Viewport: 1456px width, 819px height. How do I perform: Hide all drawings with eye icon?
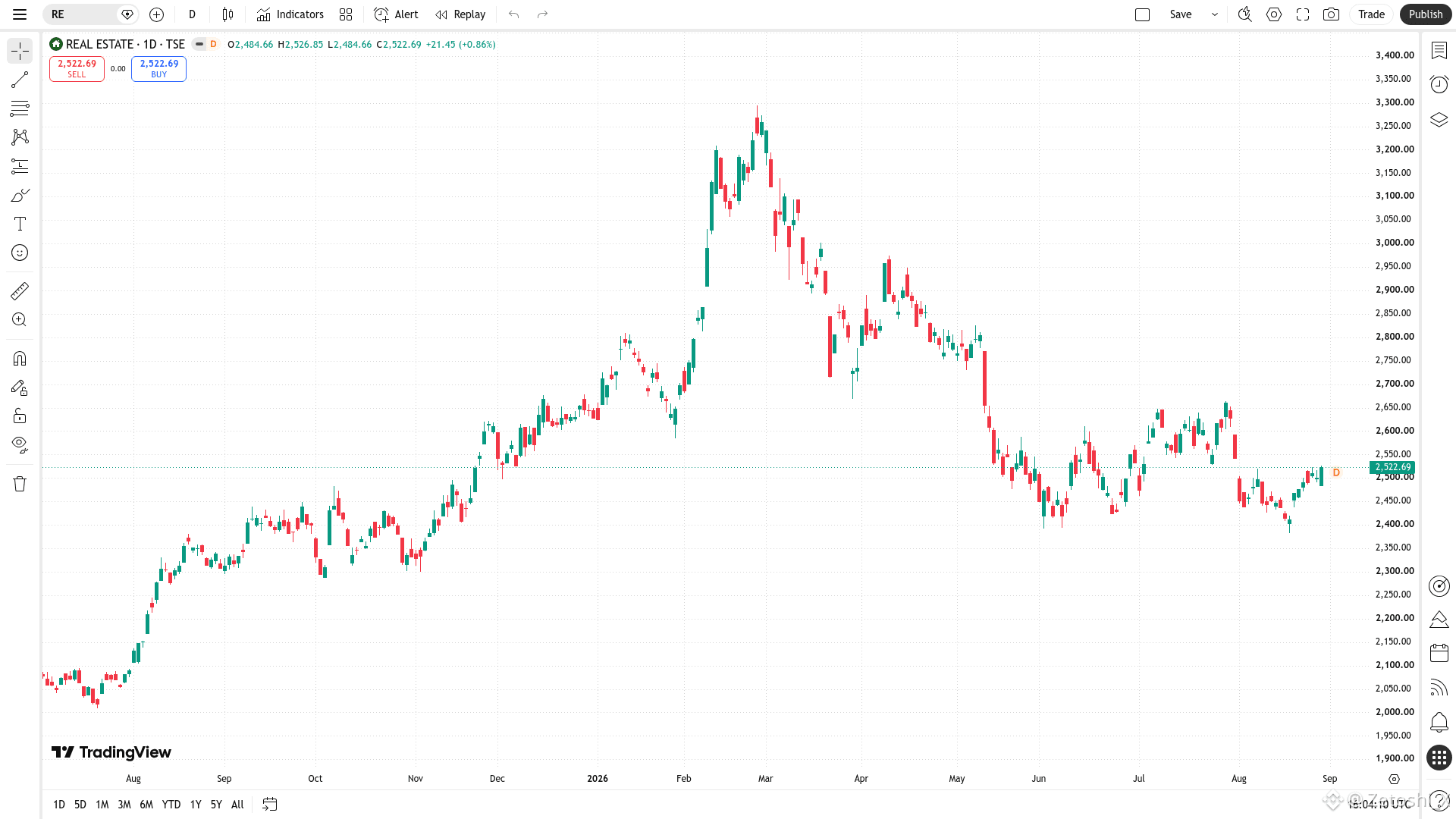coord(20,444)
